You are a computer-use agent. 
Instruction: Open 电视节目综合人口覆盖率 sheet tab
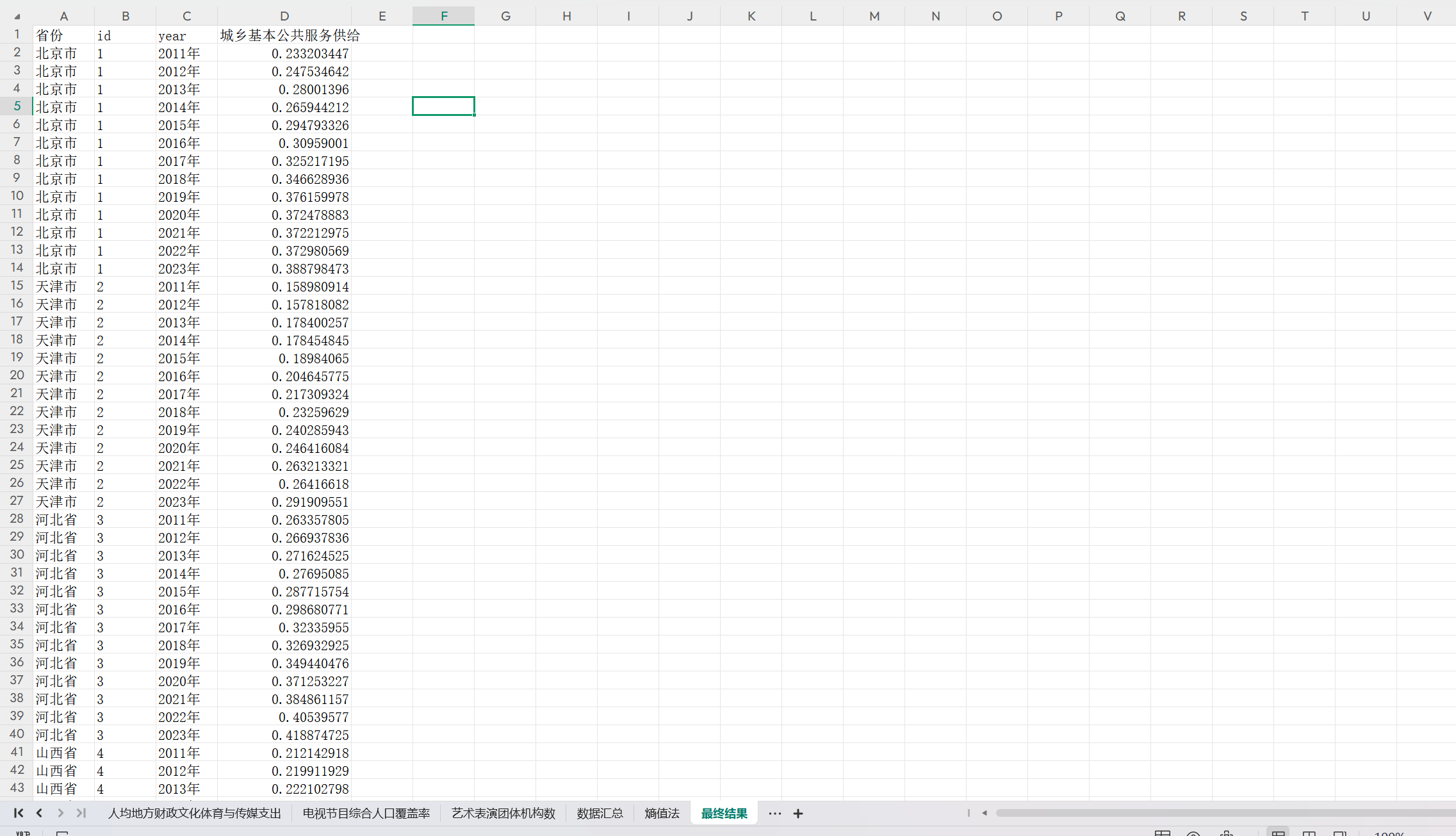click(x=366, y=814)
